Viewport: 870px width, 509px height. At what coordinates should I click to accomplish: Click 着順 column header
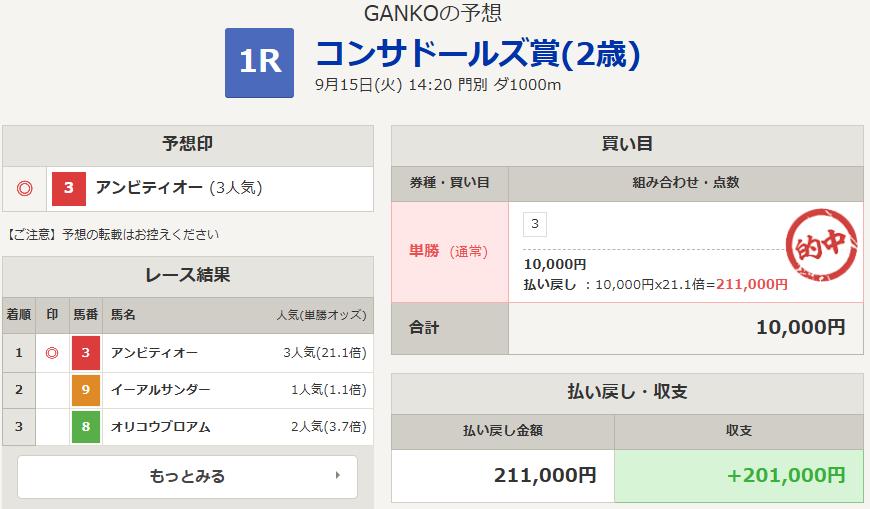(19, 315)
